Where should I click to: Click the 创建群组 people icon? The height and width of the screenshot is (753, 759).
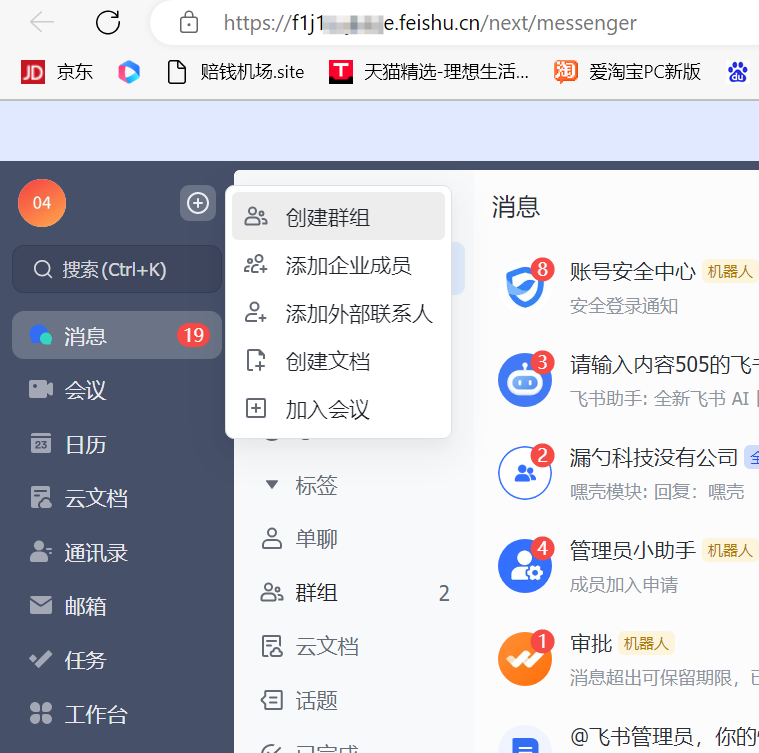point(256,216)
